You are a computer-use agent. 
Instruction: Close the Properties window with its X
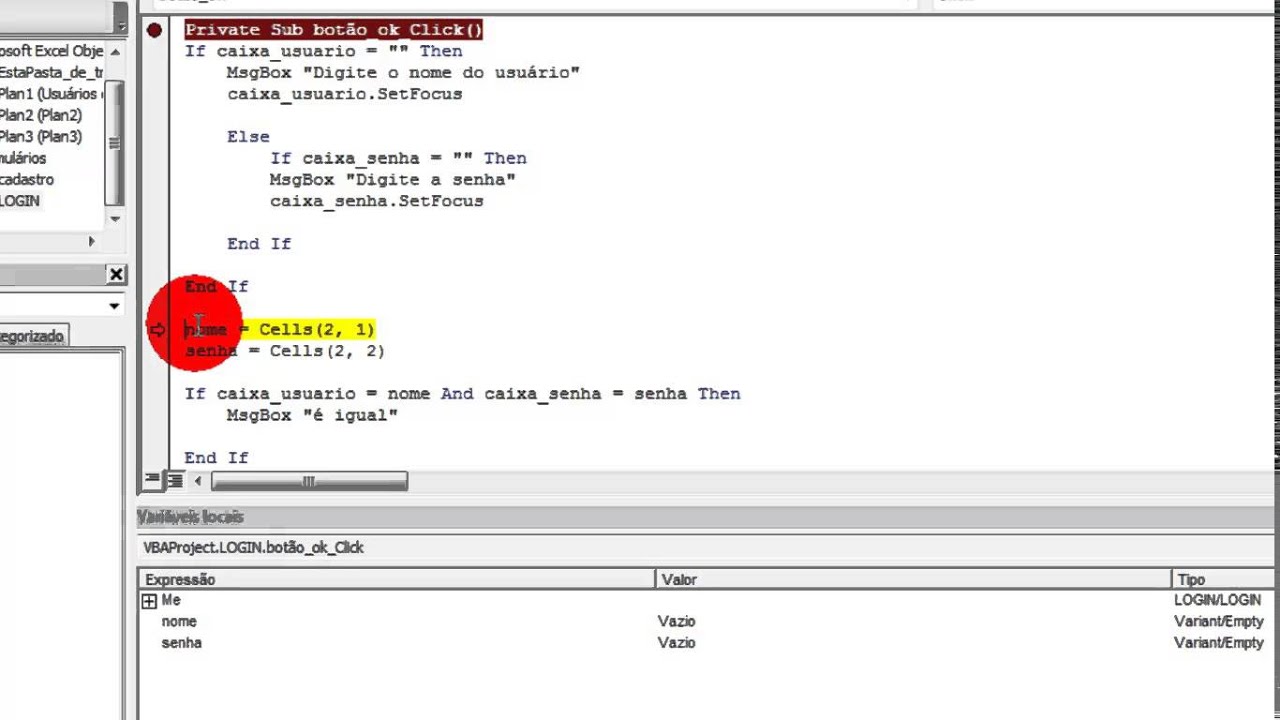click(116, 274)
